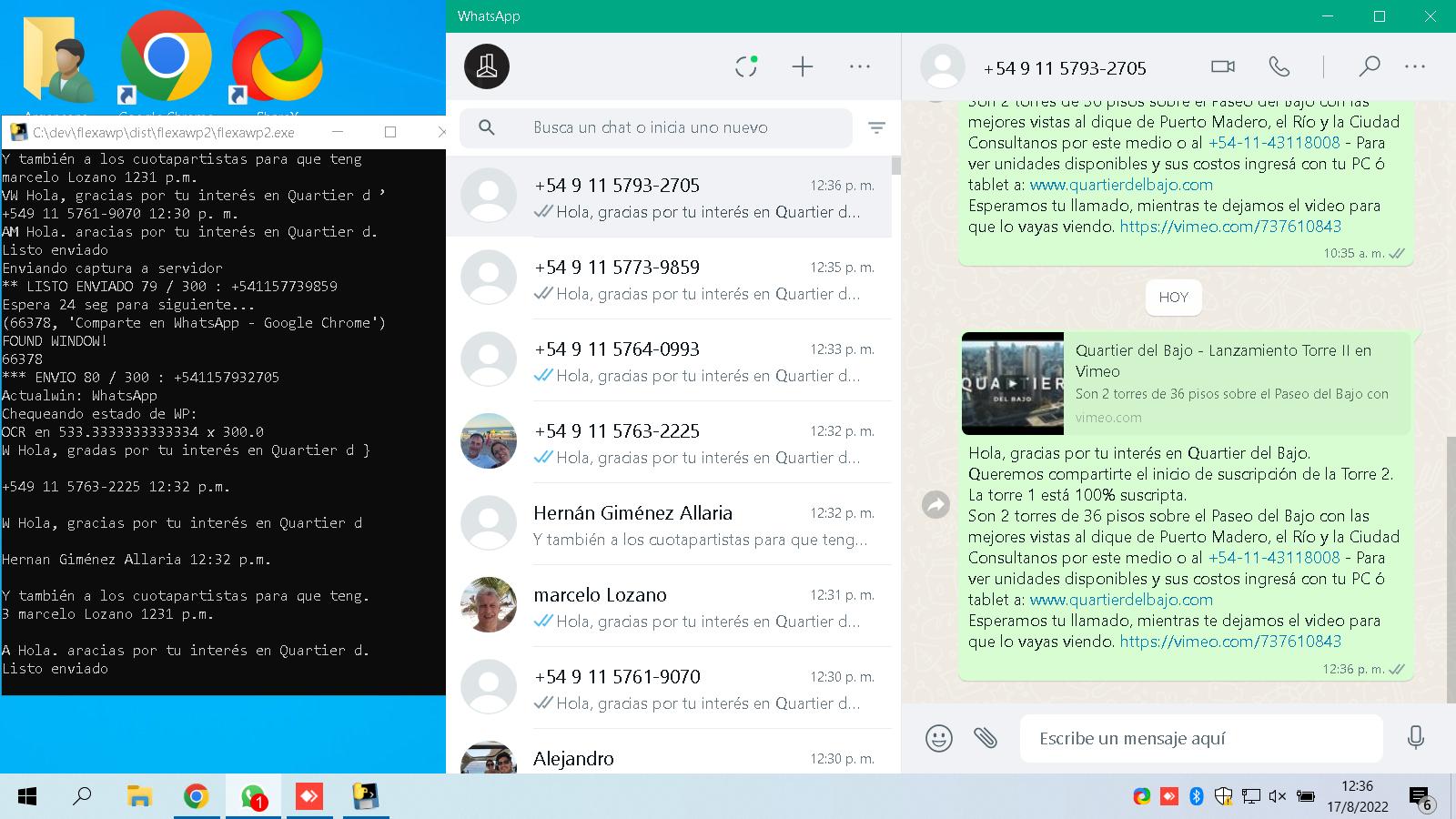1456x819 pixels.
Task: Click the conversation scrollbar
Action: pos(1451,569)
